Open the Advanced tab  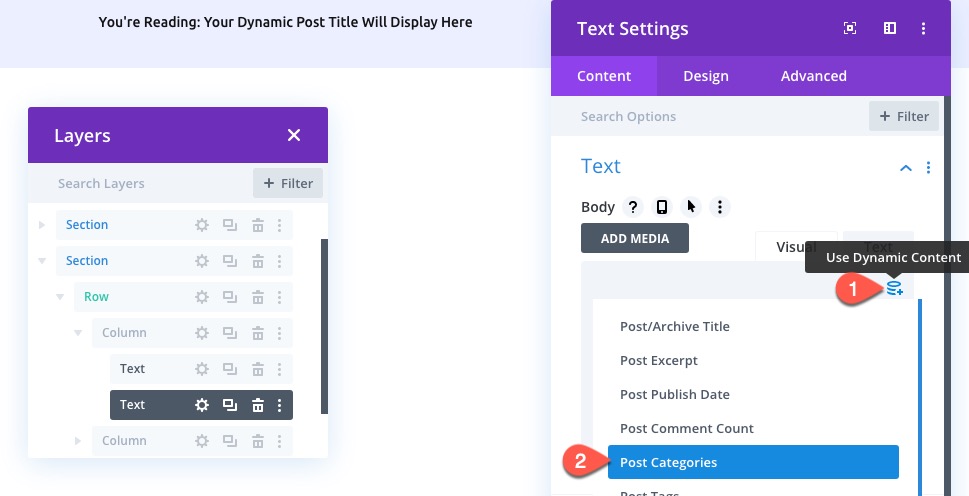(813, 76)
